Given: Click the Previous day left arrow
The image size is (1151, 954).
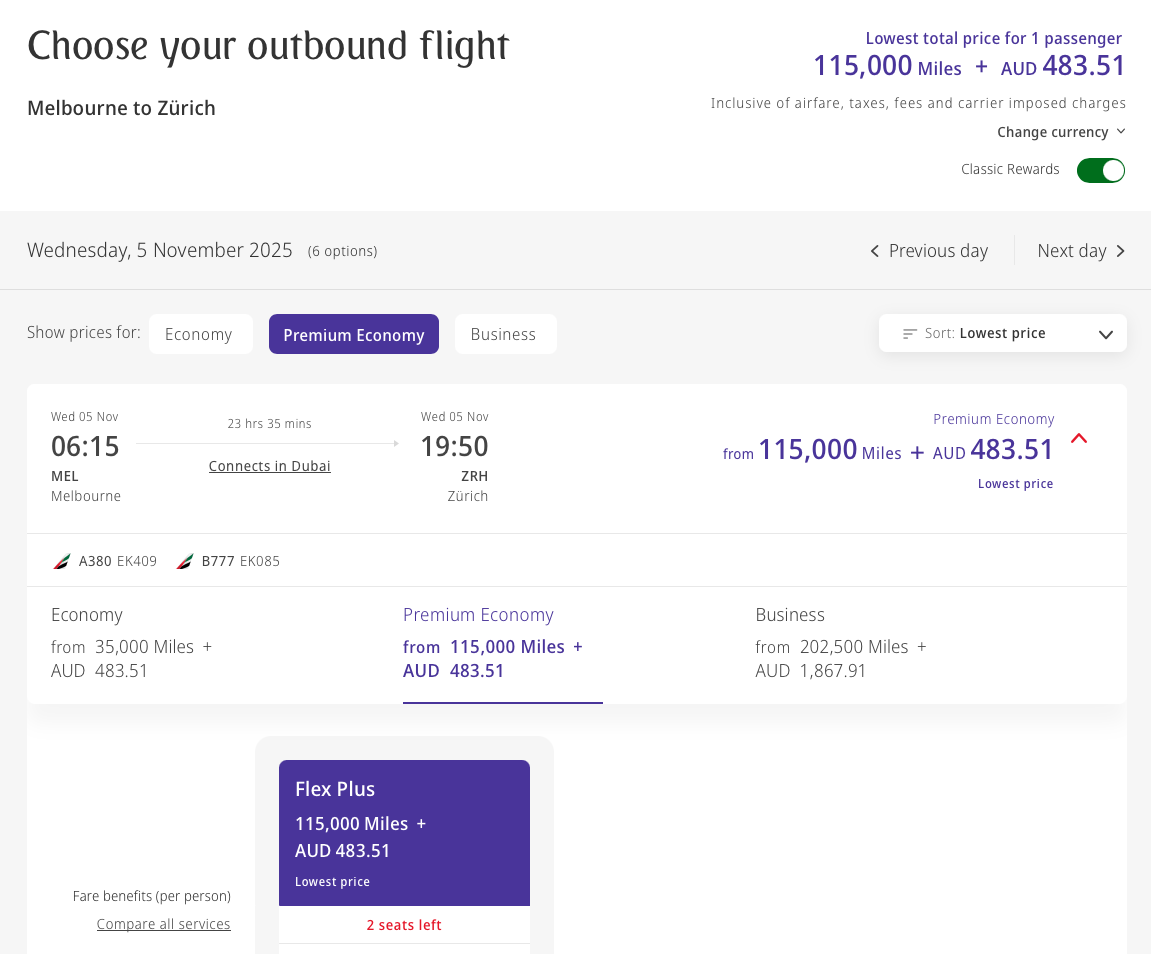Looking at the screenshot, I should pyautogui.click(x=874, y=251).
